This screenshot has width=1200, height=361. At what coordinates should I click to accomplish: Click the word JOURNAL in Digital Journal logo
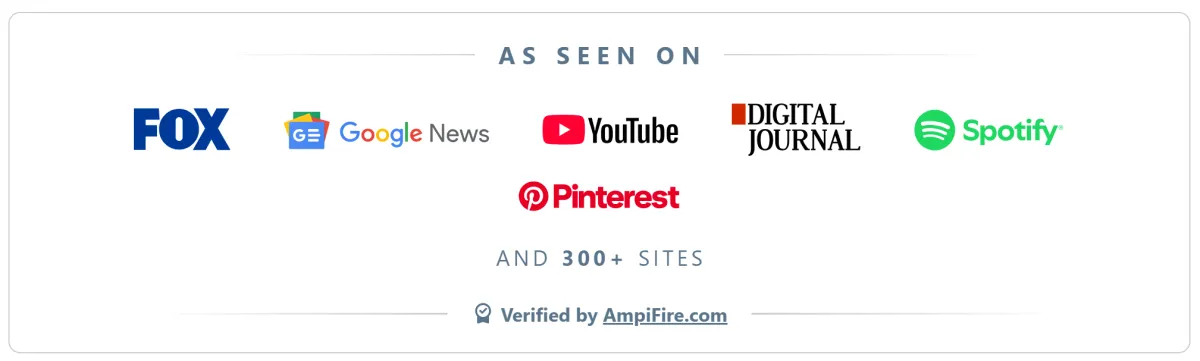pos(803,140)
